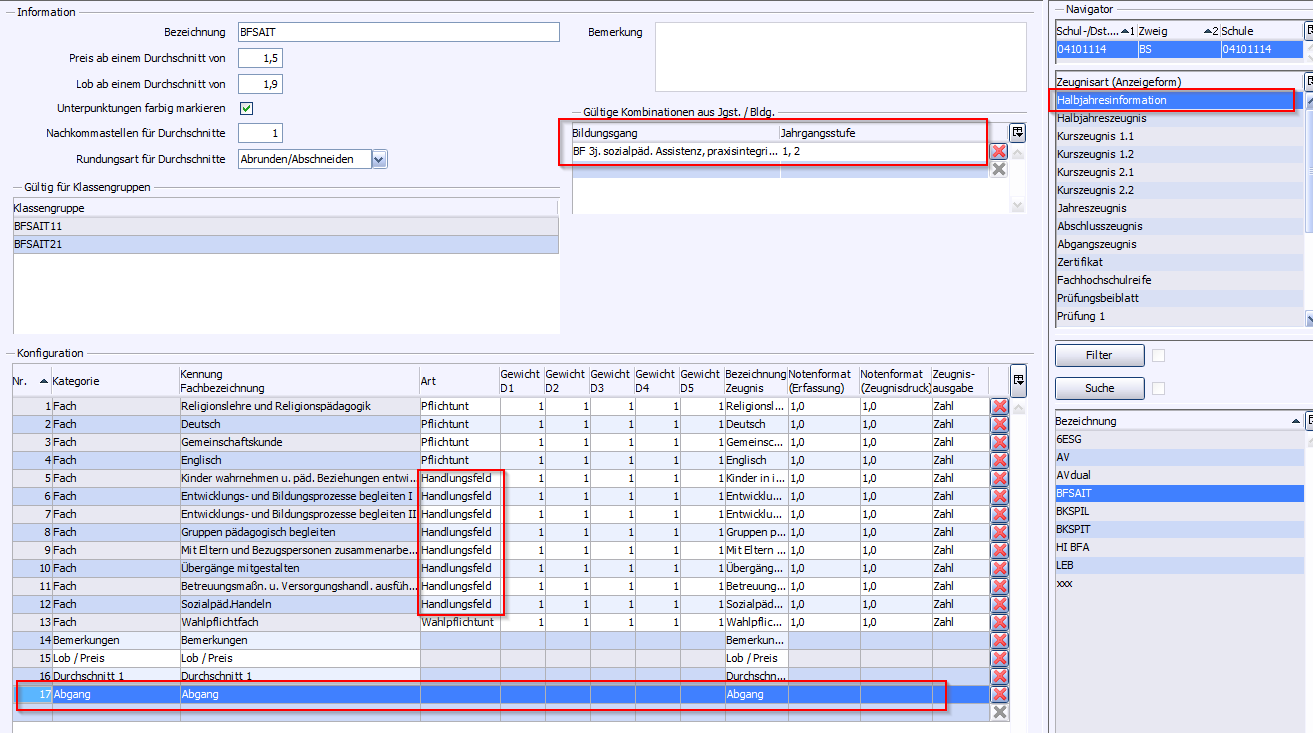Screen dimensions: 1313x733
Task: Delete the Lob / Preis row
Action: click(999, 658)
